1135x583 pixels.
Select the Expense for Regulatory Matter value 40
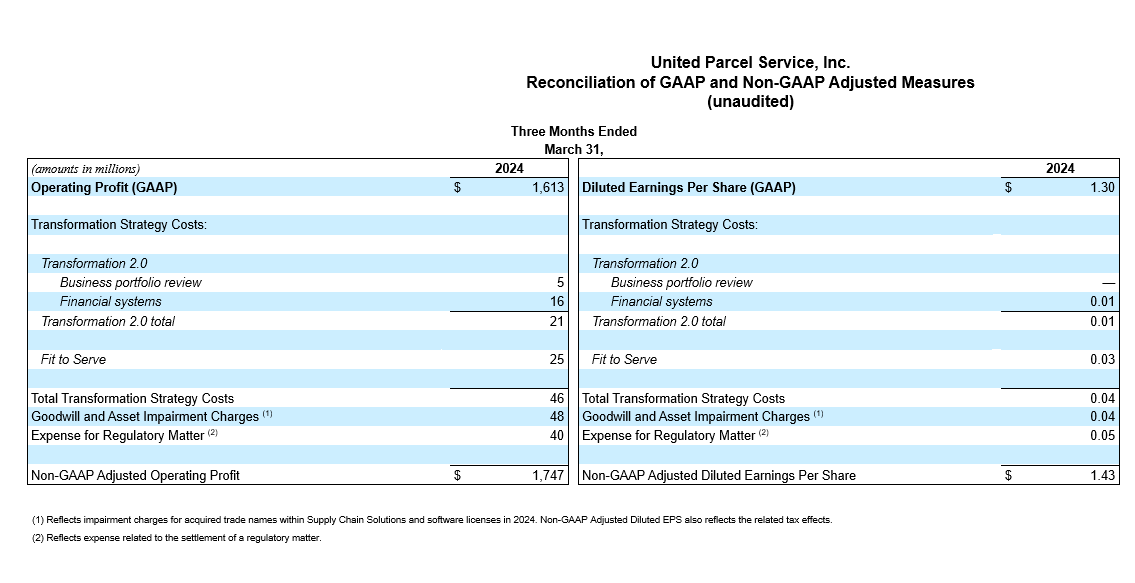click(557, 435)
